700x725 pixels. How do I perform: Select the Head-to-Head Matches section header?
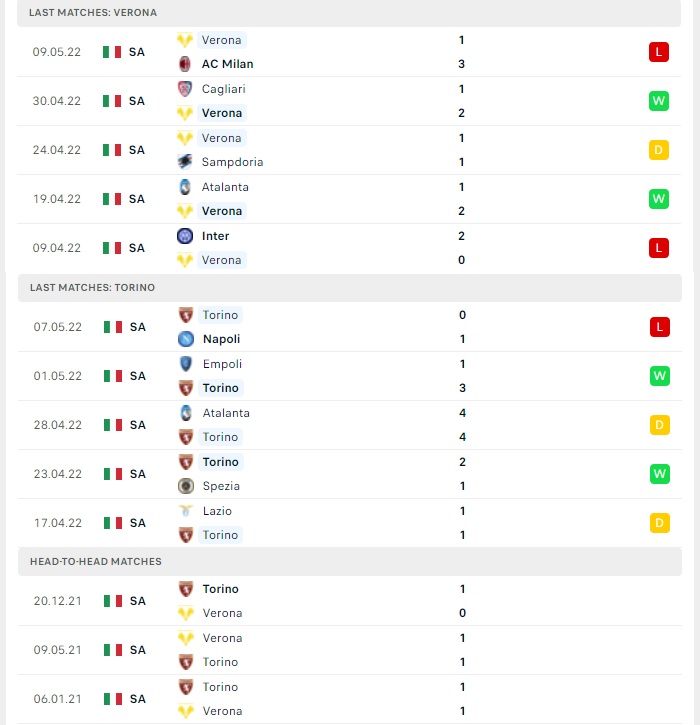pos(350,561)
